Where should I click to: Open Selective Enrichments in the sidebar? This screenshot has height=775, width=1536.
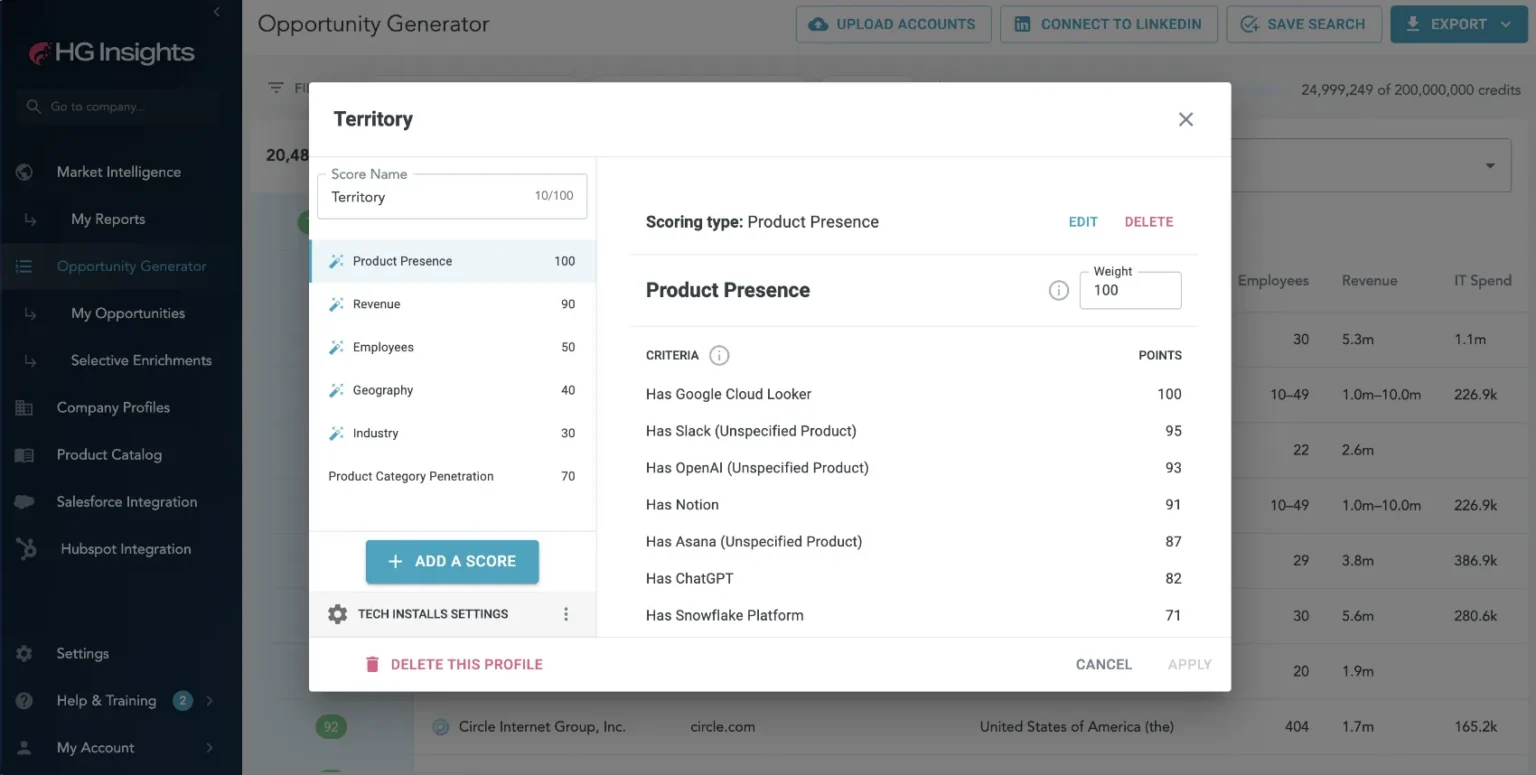click(141, 360)
